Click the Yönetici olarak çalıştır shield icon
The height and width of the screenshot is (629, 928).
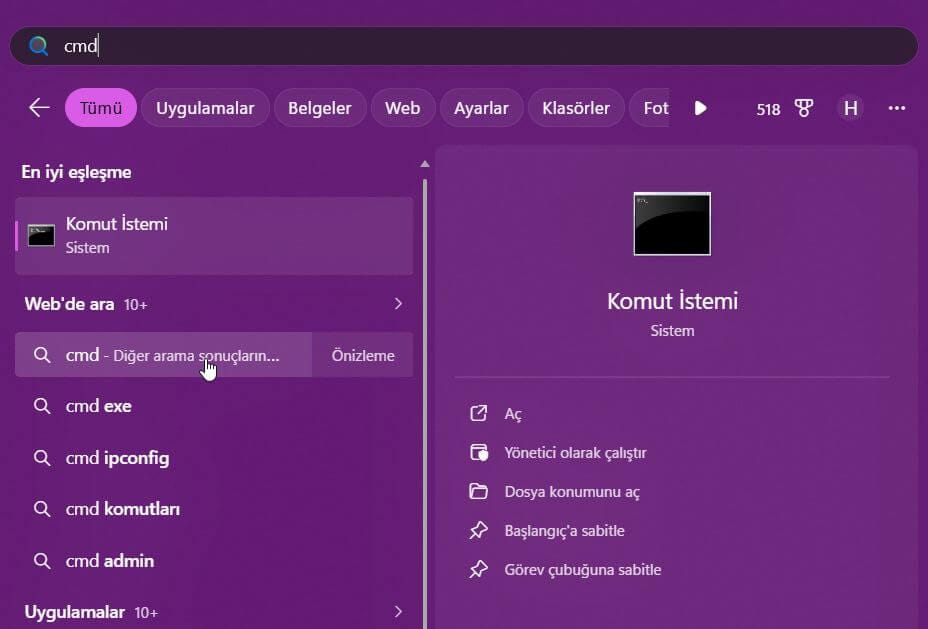click(x=478, y=452)
